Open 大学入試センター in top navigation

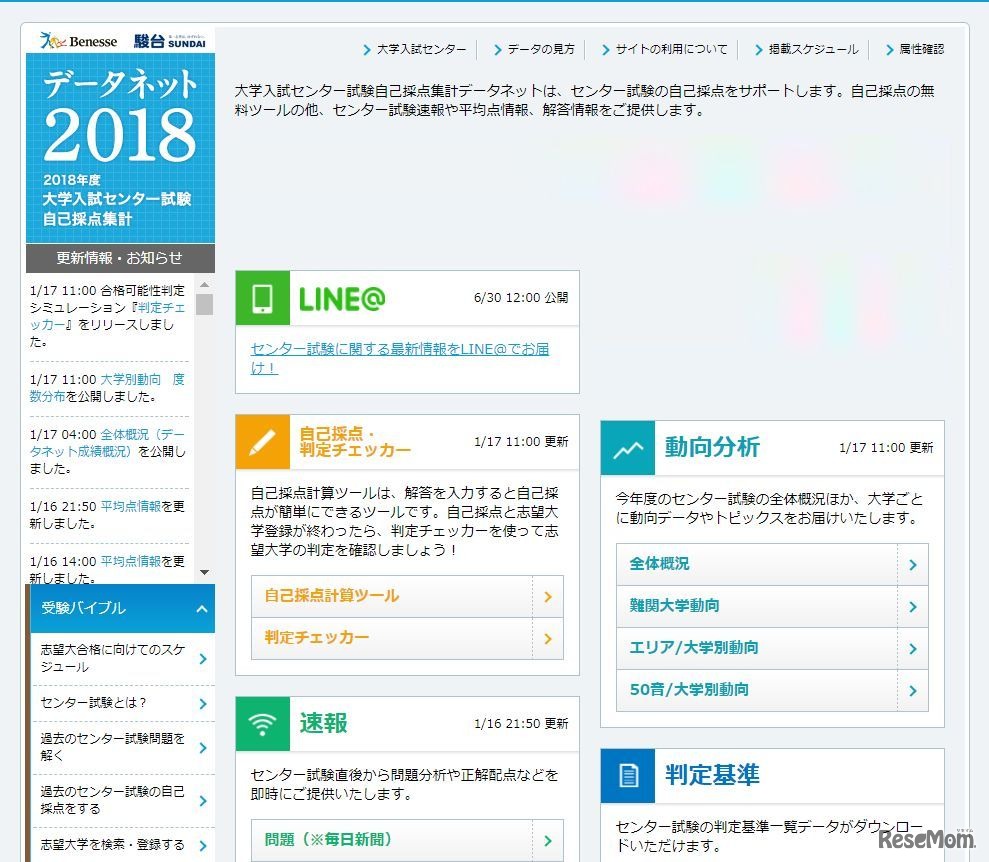(x=421, y=49)
